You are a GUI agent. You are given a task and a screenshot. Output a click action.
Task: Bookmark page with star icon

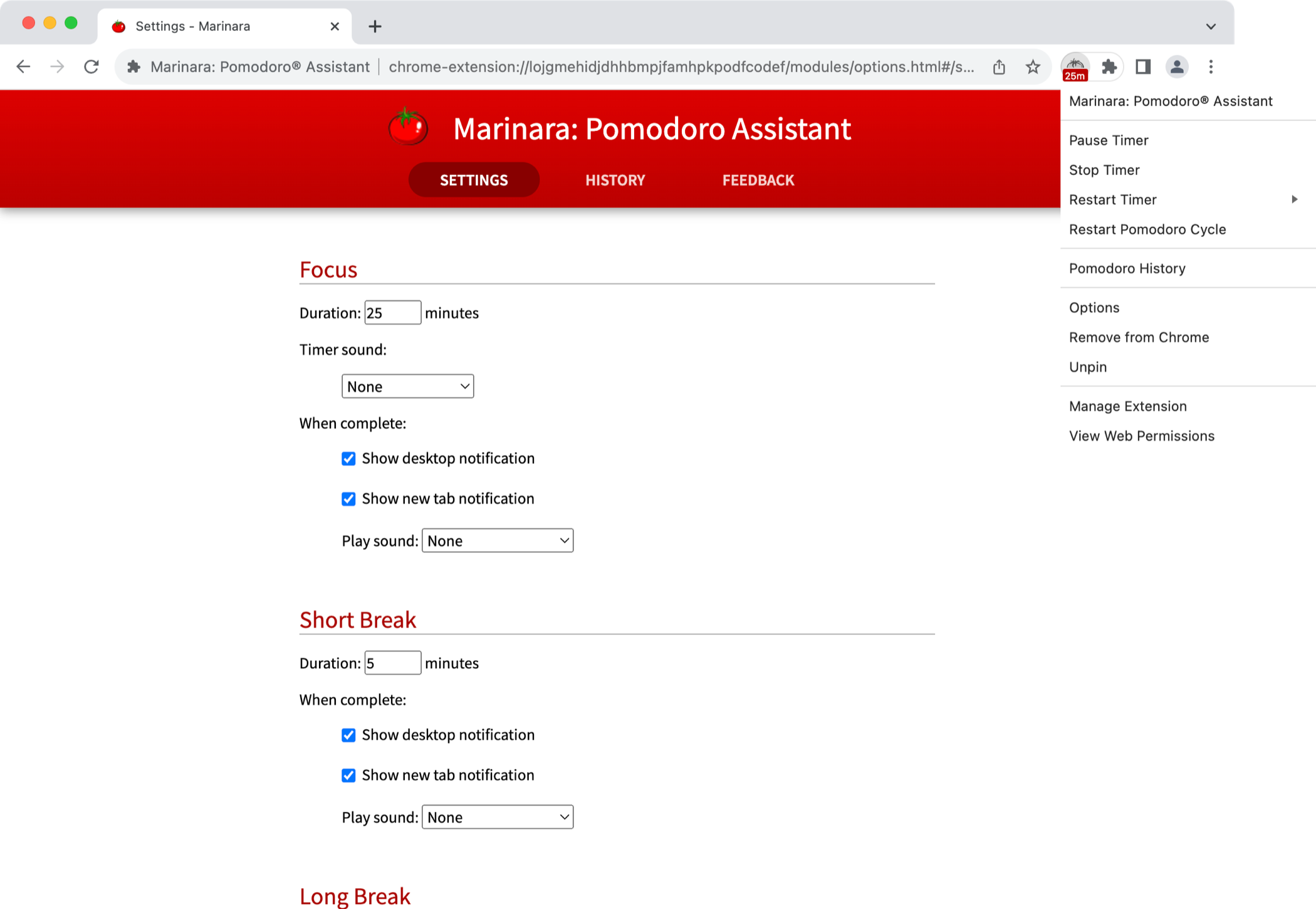pos(1033,66)
